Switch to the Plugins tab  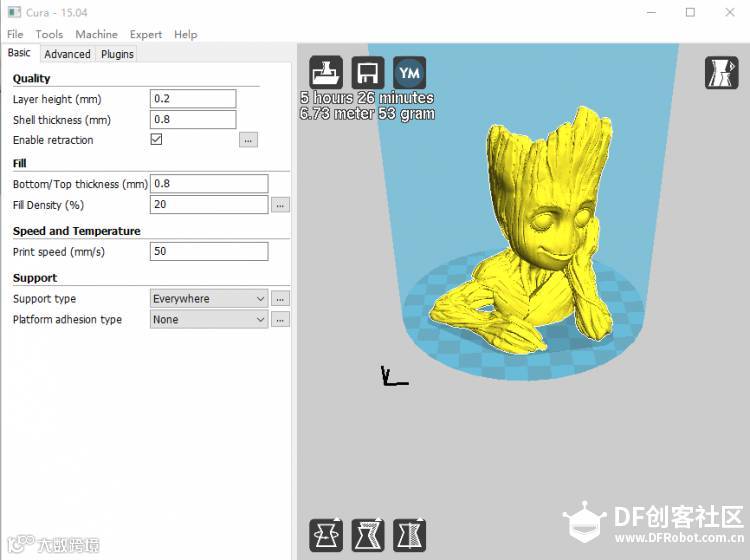(117, 54)
